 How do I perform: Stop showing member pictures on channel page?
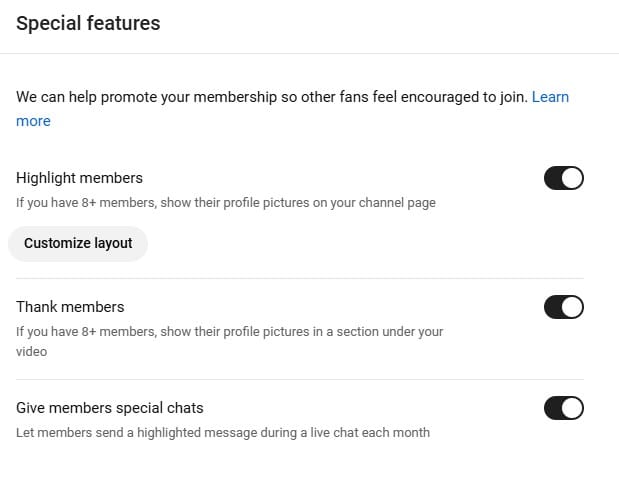(563, 178)
